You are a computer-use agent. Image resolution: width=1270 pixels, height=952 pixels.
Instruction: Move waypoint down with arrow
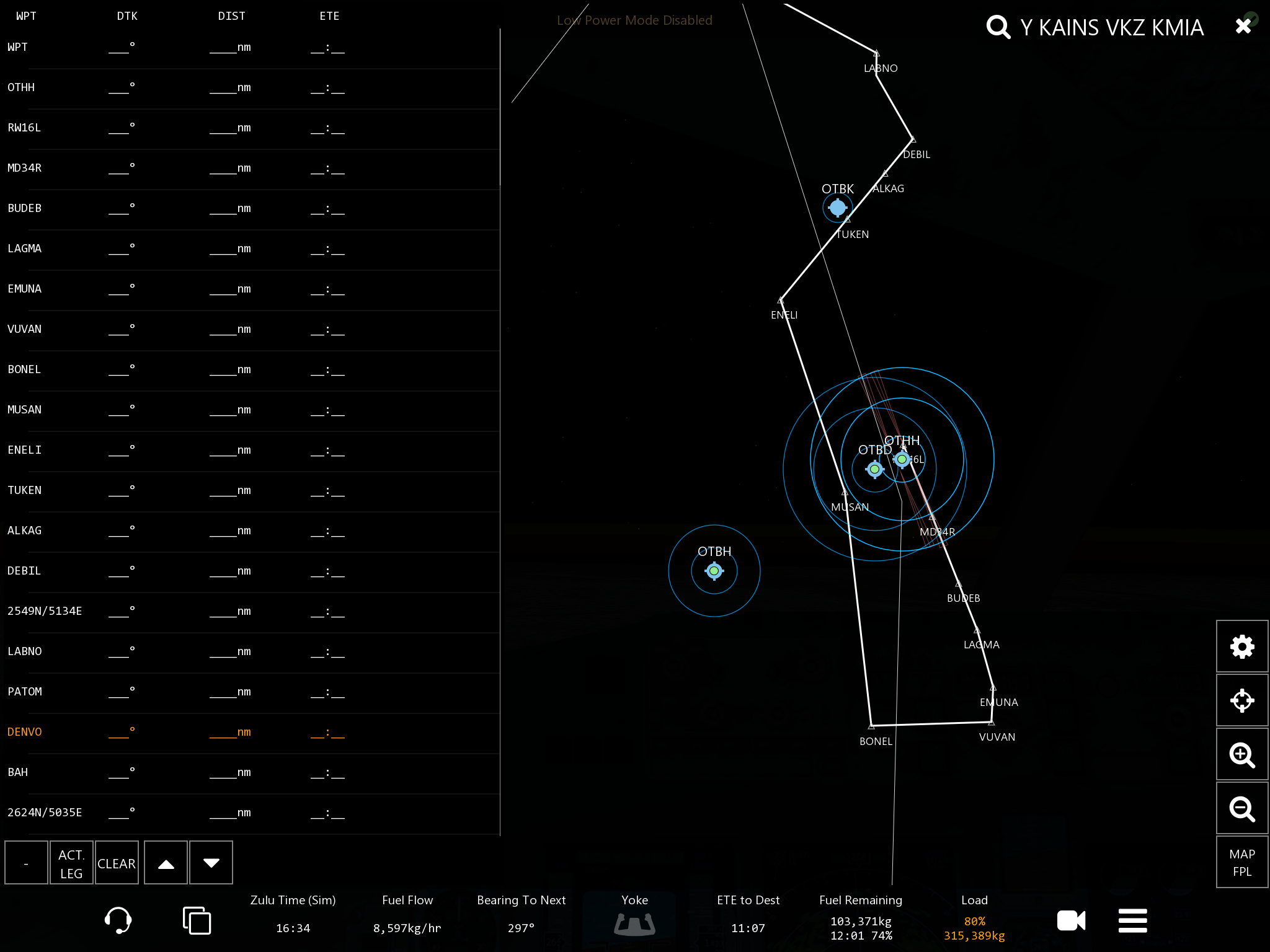(x=211, y=863)
